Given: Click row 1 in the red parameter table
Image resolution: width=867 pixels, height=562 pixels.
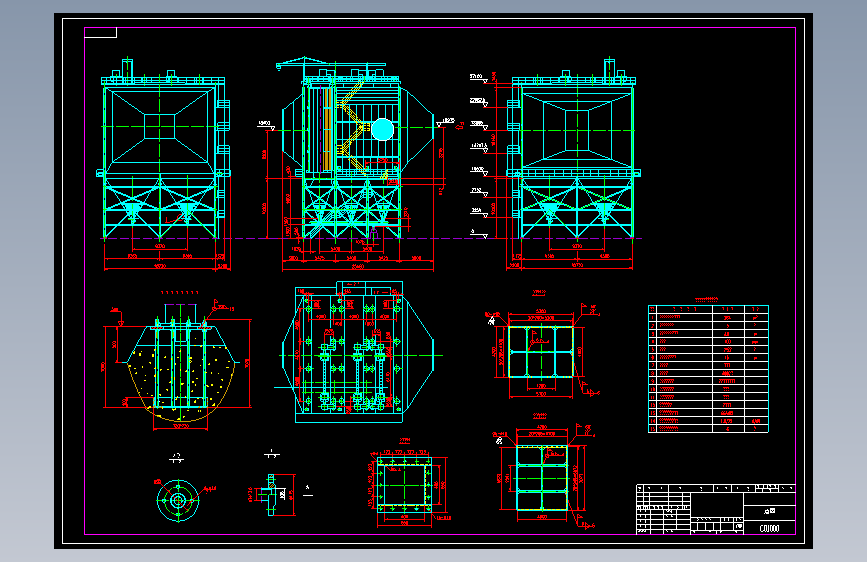Looking at the screenshot, I should point(708,318).
